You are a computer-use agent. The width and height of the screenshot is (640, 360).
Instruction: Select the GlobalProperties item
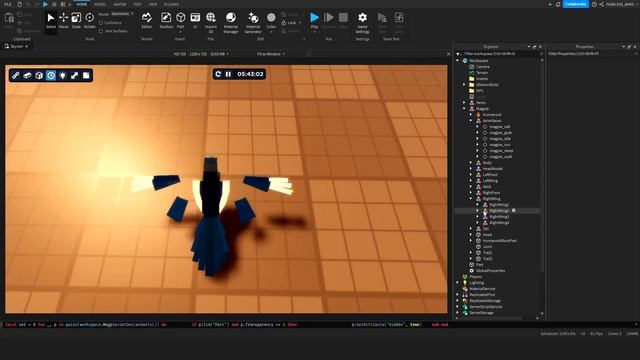[490, 271]
